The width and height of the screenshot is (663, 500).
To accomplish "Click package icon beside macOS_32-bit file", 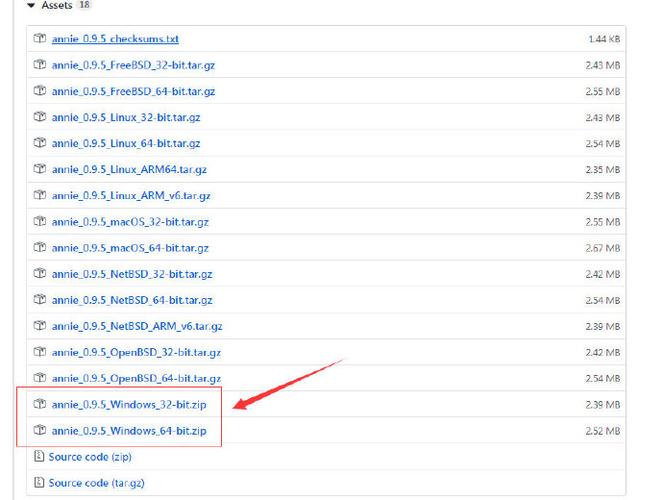I will [x=39, y=221].
